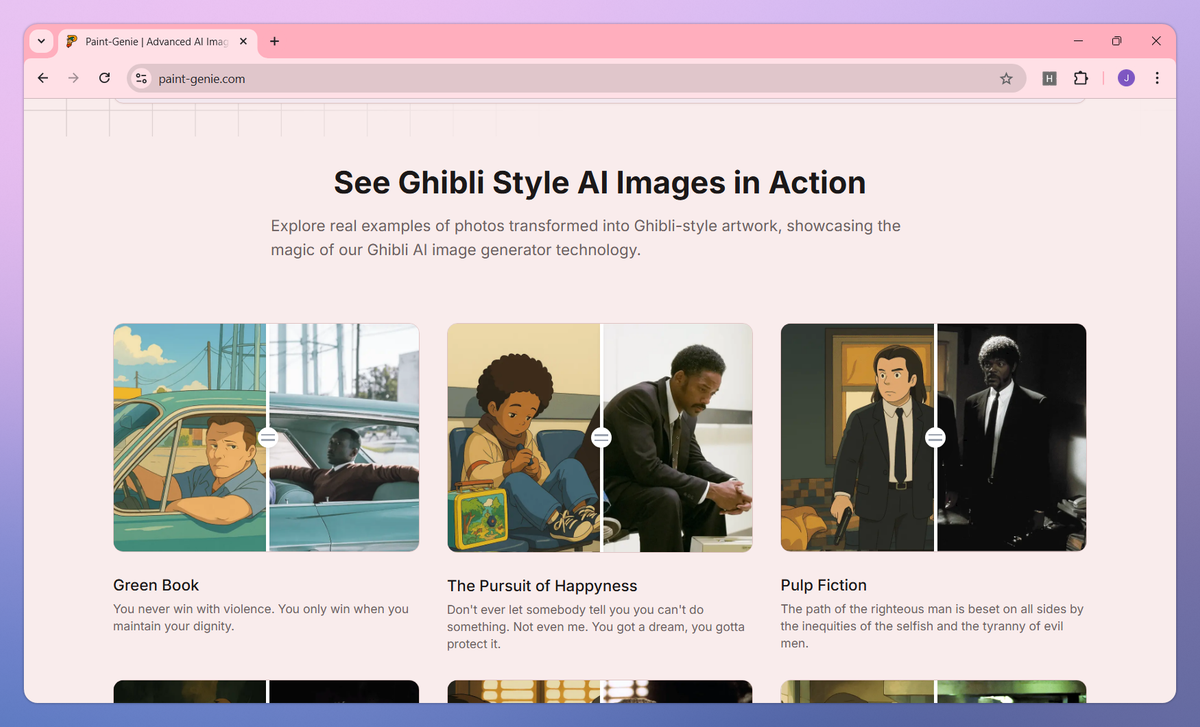Reload the current page

pyautogui.click(x=104, y=78)
